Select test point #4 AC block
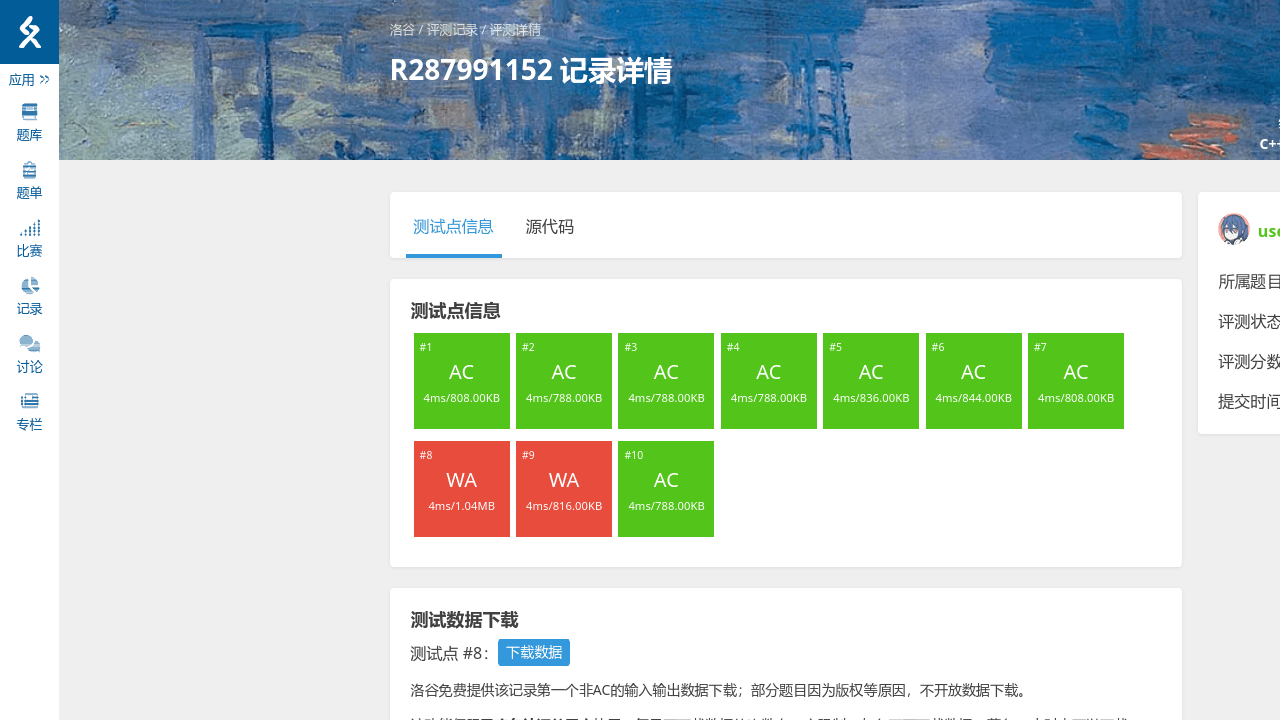The height and width of the screenshot is (720, 1280). tap(769, 381)
